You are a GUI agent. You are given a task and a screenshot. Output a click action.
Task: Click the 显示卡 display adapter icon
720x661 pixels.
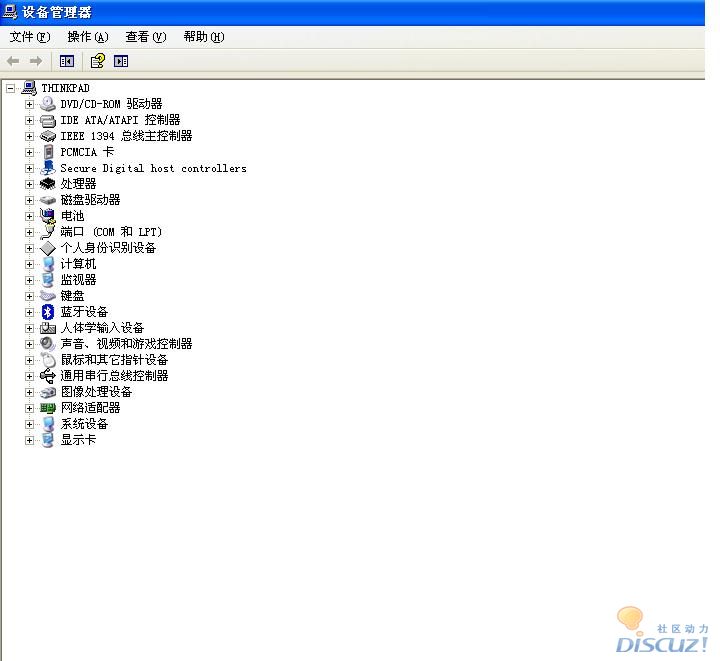click(x=48, y=440)
